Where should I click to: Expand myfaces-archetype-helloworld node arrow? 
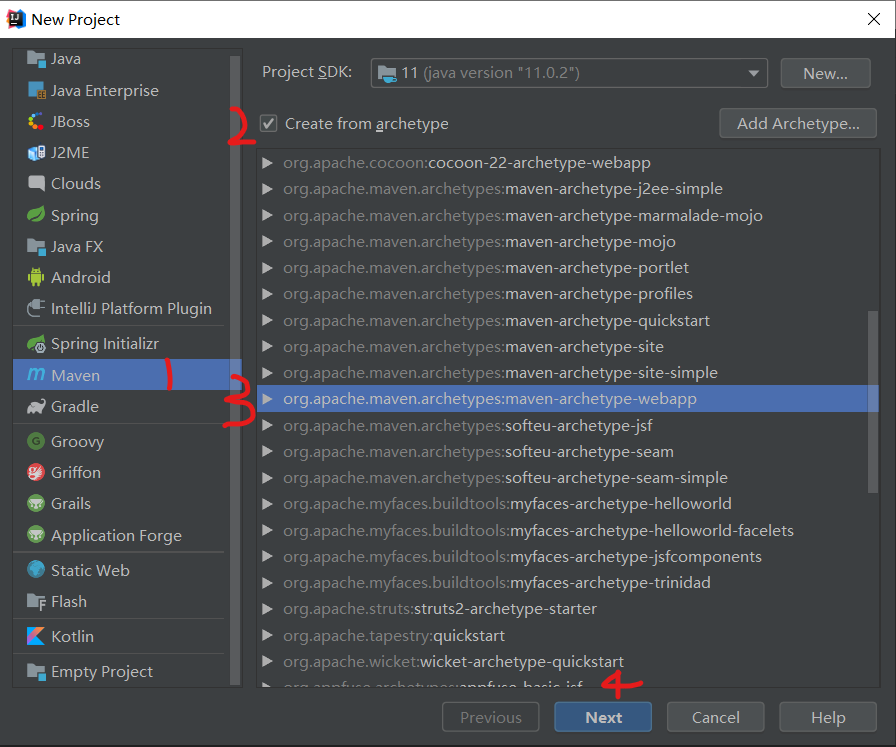pyautogui.click(x=267, y=504)
